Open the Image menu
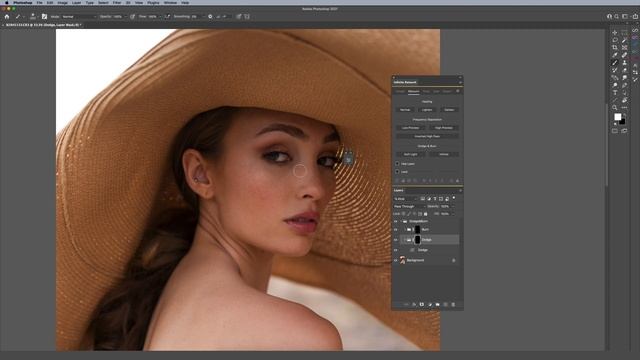Image resolution: width=640 pixels, height=360 pixels. (62, 2)
